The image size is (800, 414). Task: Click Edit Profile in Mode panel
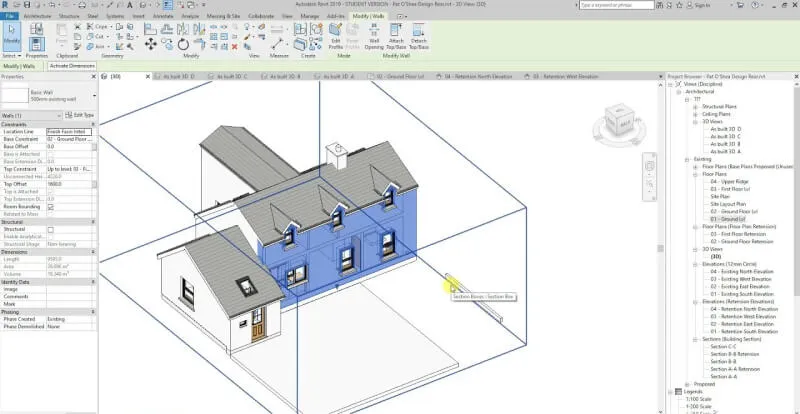(x=335, y=36)
